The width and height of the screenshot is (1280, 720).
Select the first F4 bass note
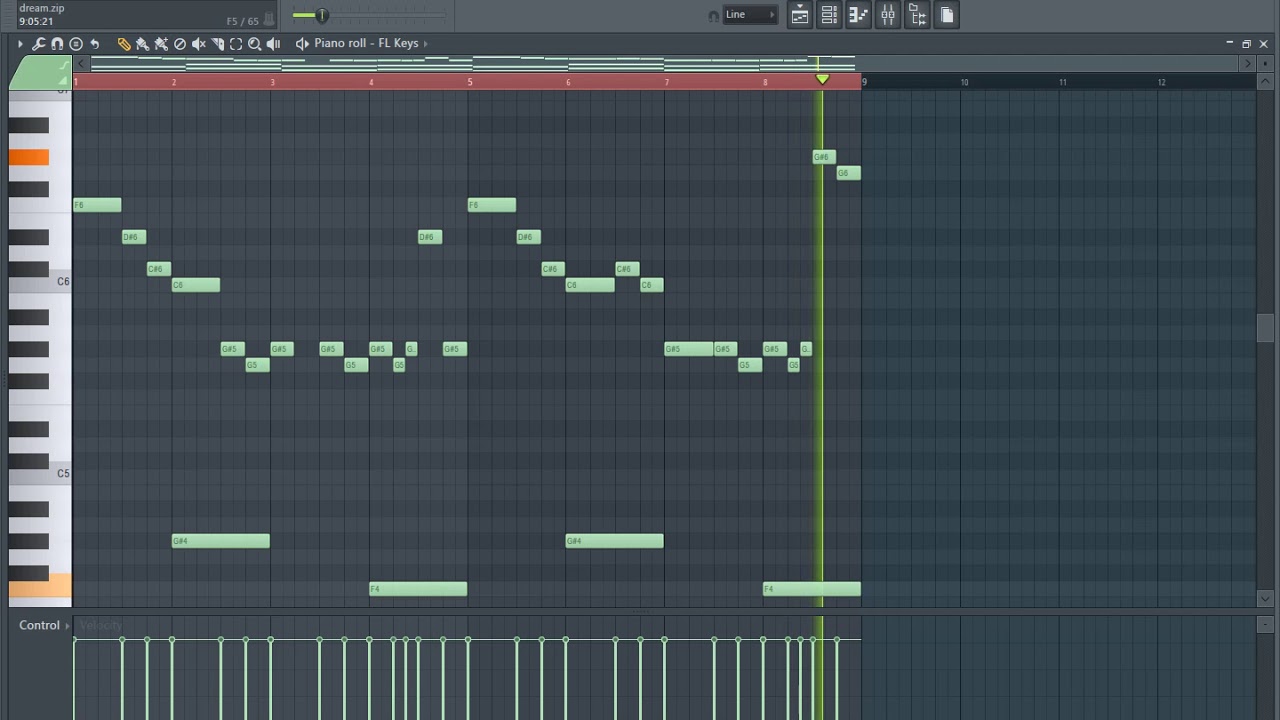(418, 589)
